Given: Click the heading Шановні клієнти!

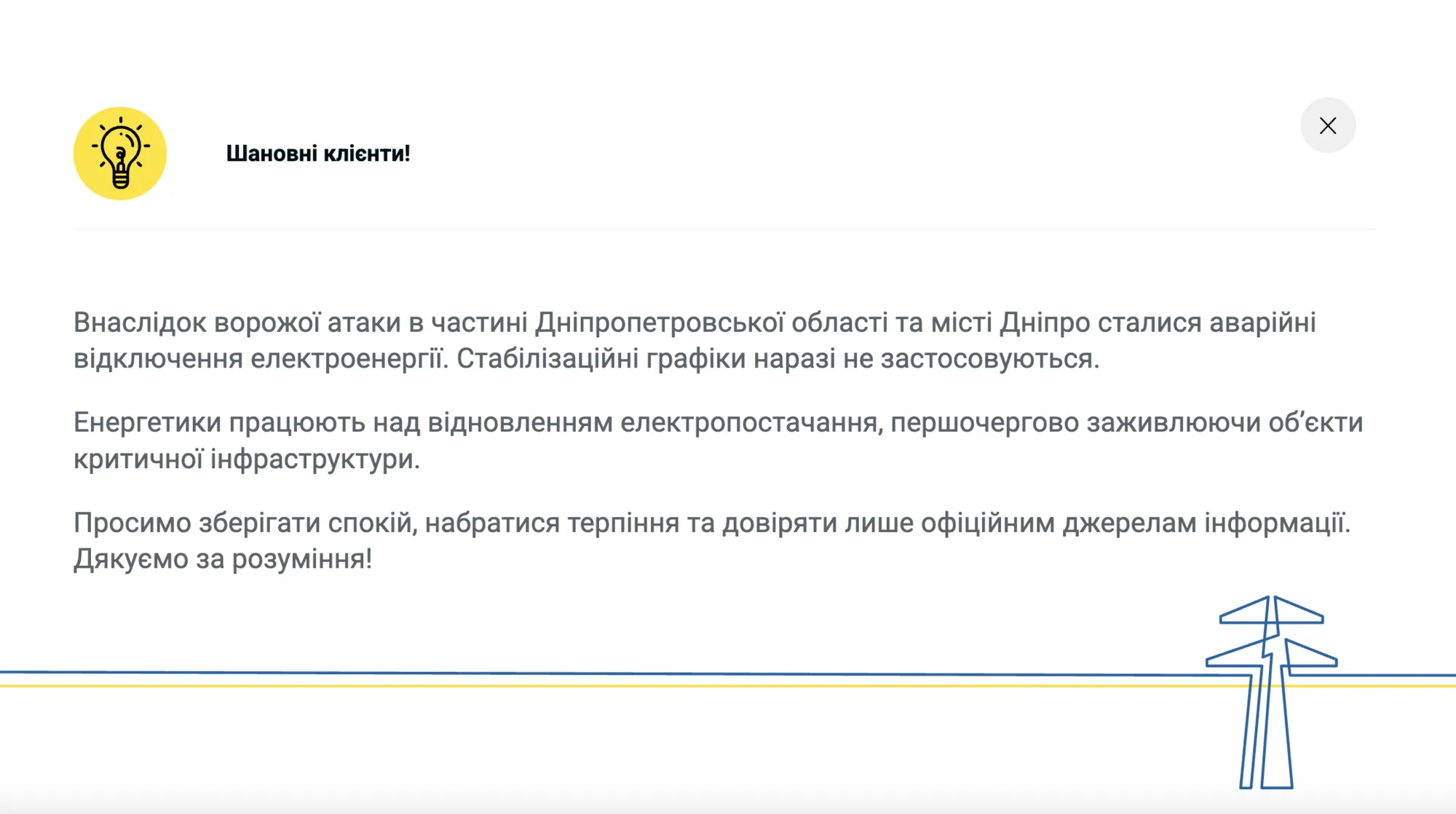Looking at the screenshot, I should click(319, 153).
